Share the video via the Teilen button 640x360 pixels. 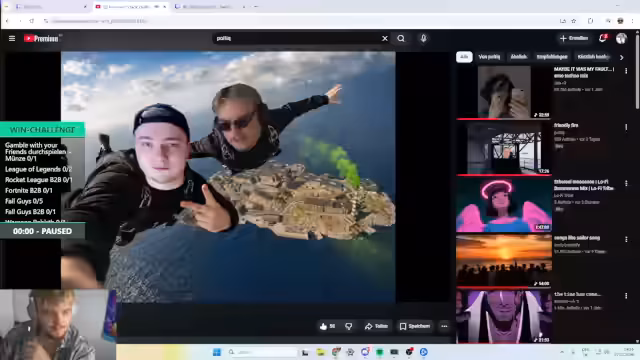376,326
